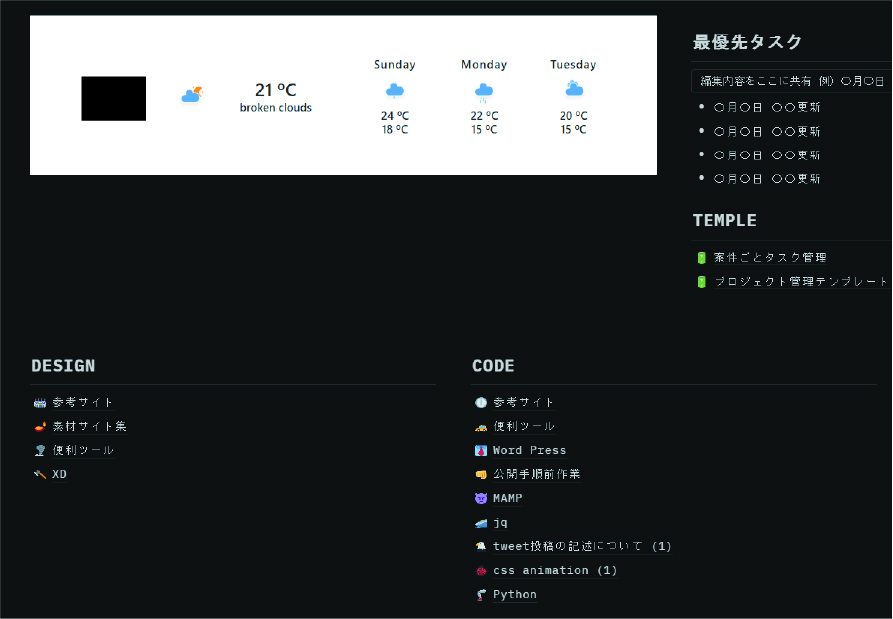
Task: Click the current weather broken clouds icon
Action: [191, 96]
